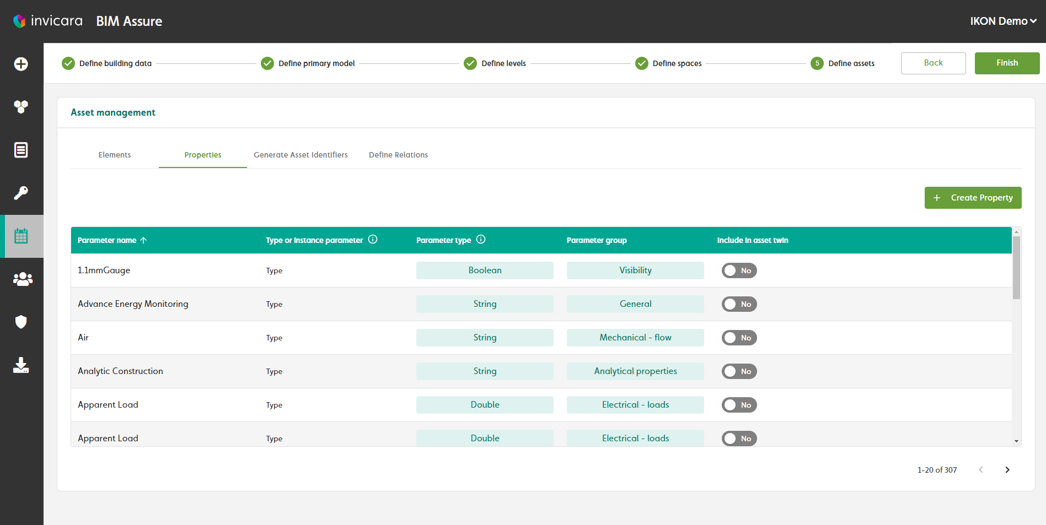Click the table's vertical scrollbar thumb

(1016, 267)
